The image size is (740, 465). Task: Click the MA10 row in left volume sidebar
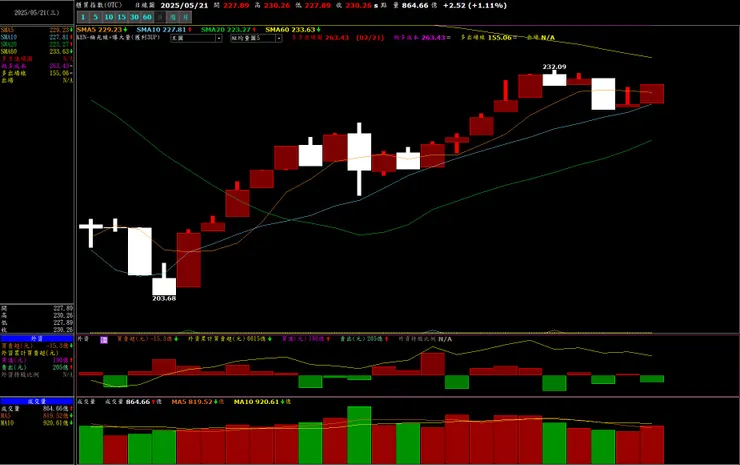(37, 423)
